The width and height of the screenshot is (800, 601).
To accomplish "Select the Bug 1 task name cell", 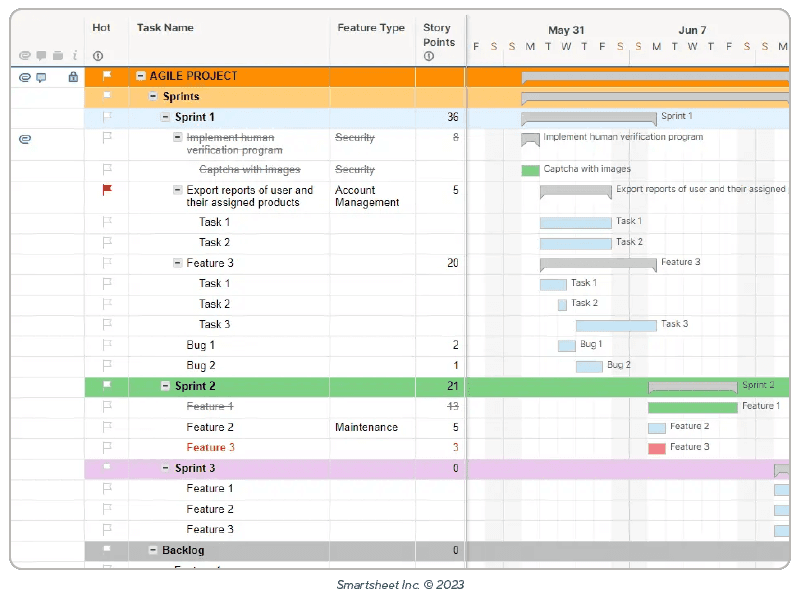I will [229, 345].
